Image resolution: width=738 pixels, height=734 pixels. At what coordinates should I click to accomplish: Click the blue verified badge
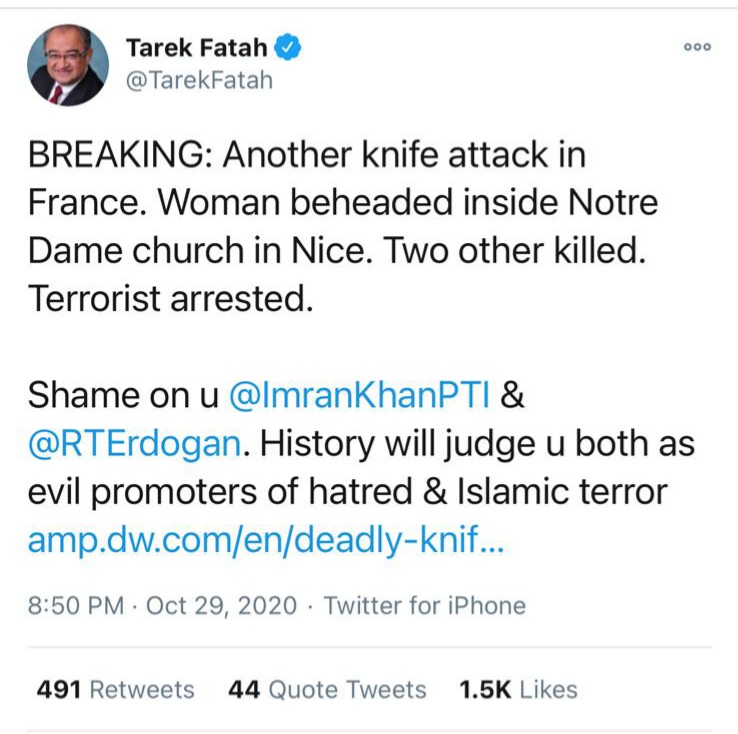289,47
